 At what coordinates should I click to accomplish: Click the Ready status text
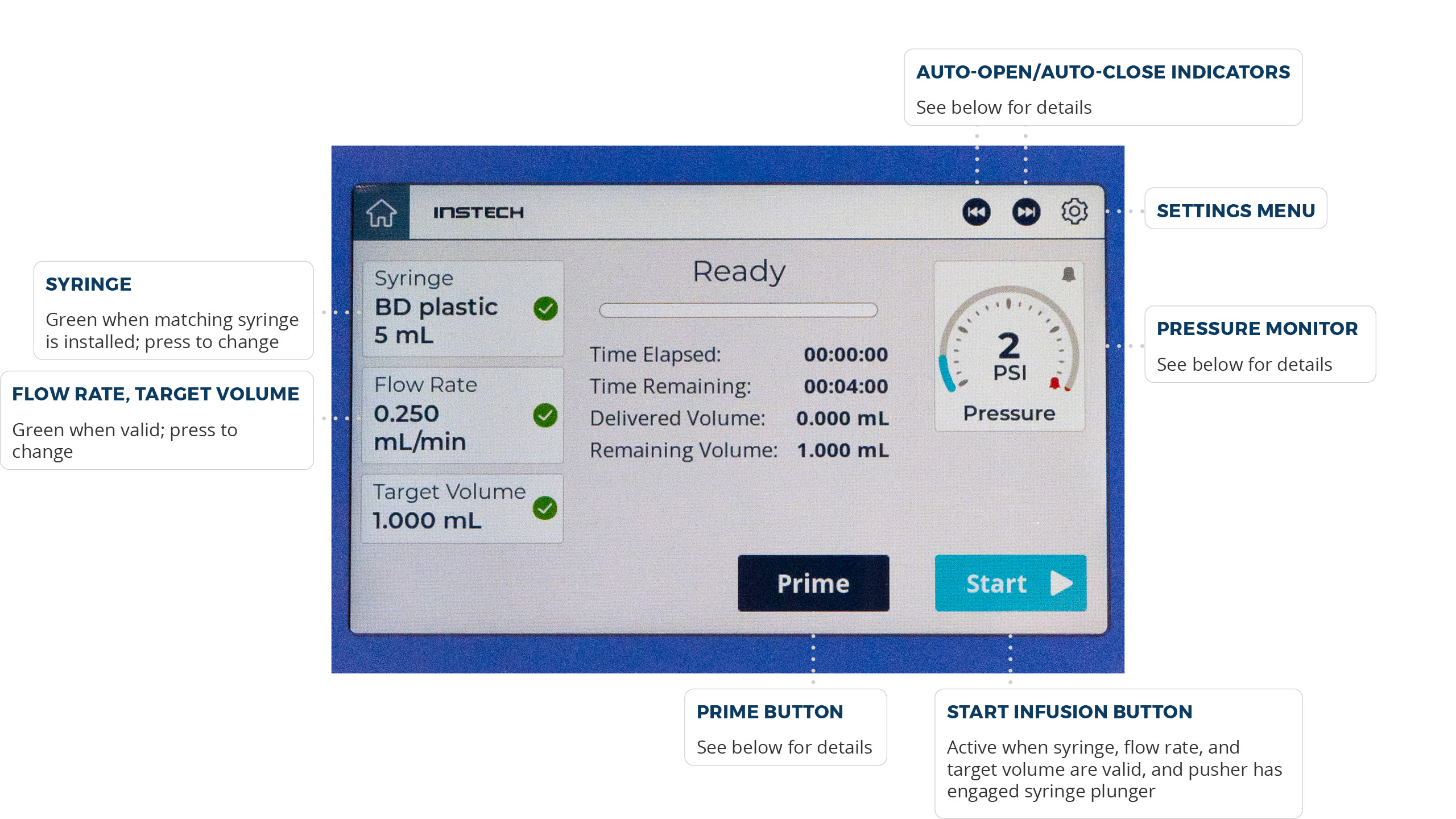point(739,271)
